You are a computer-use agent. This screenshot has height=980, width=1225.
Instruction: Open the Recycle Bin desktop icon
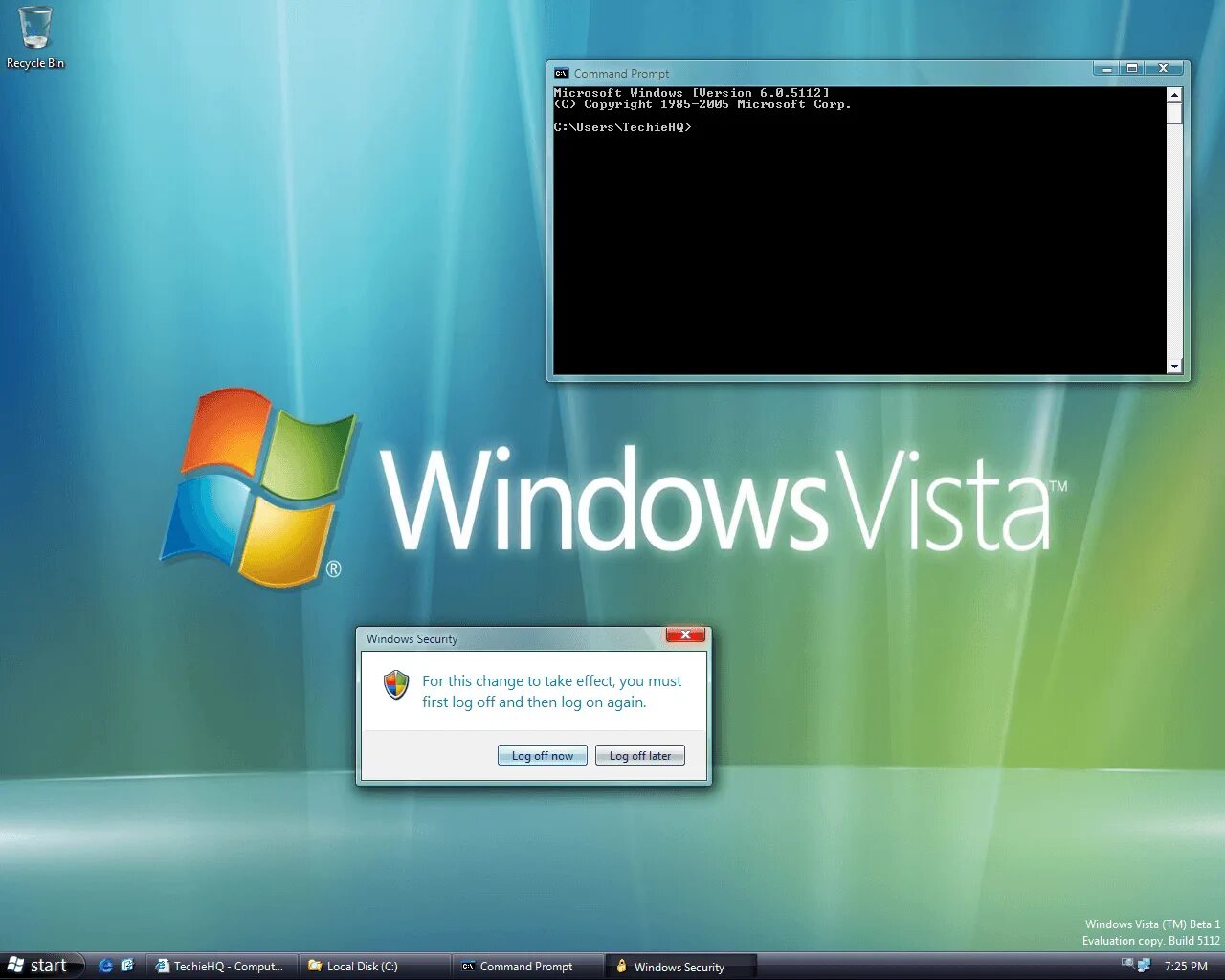[35, 37]
